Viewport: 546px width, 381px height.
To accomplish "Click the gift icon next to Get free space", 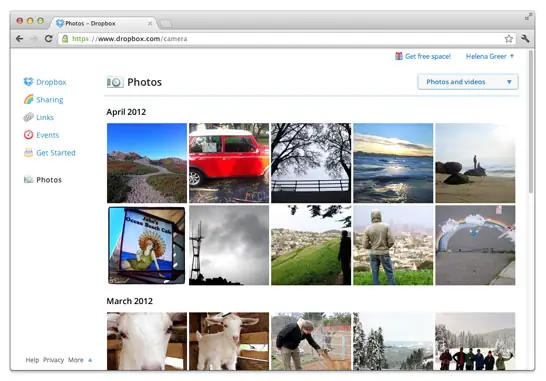I will 399,56.
